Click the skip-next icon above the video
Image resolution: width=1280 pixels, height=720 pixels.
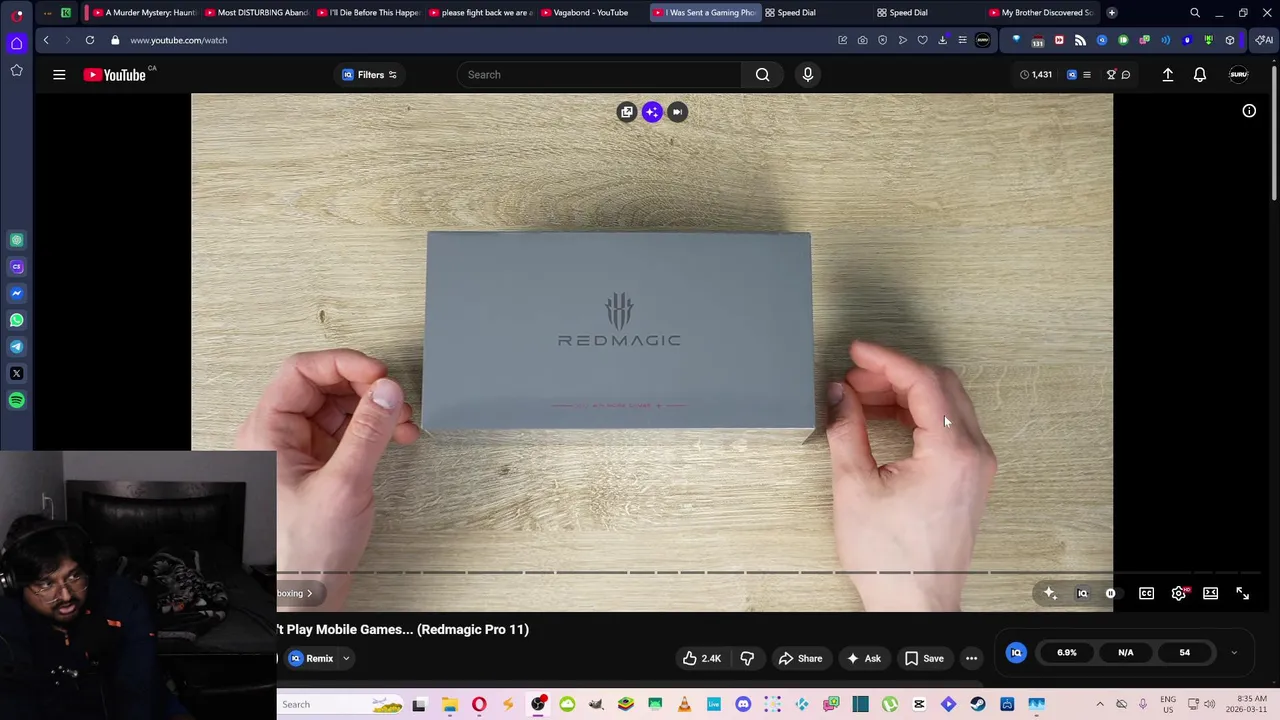pyautogui.click(x=677, y=112)
